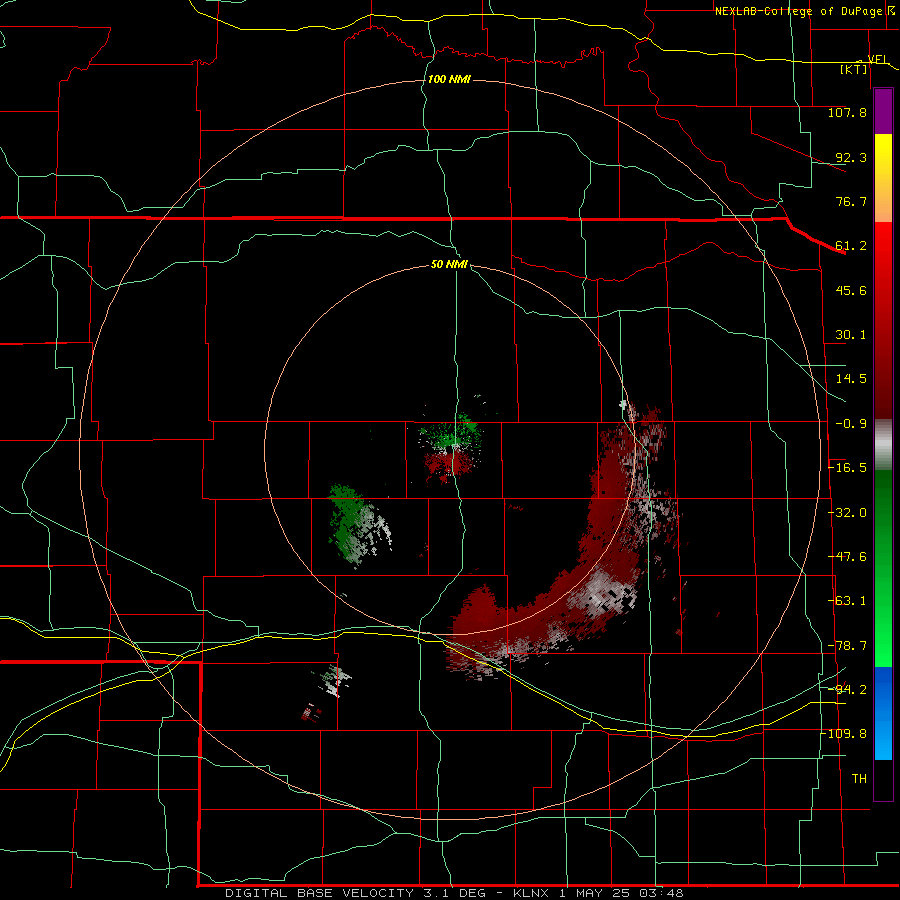Select the -32.0 scale value
Screen dimensions: 900x900
[847, 513]
